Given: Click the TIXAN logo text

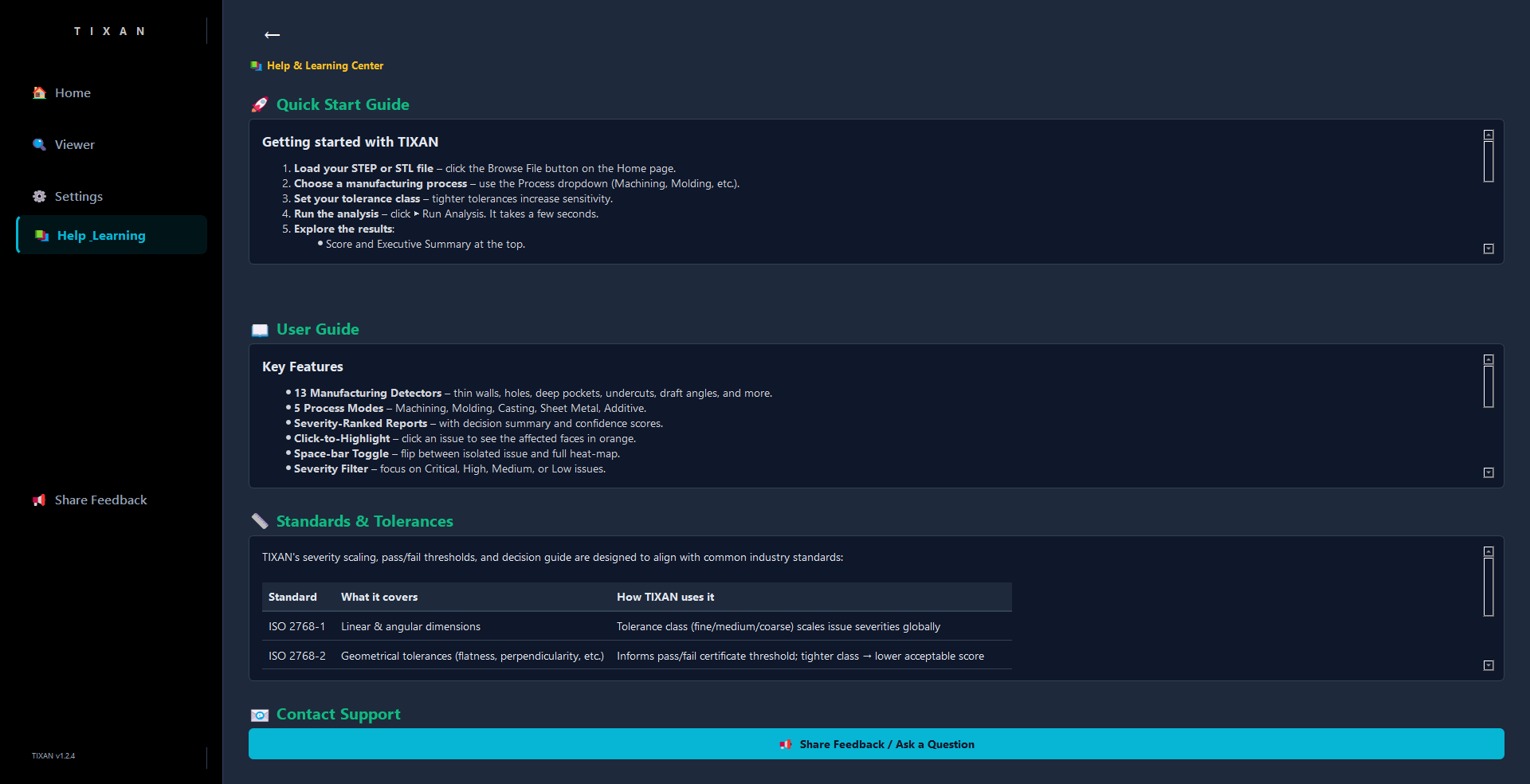Looking at the screenshot, I should point(110,31).
